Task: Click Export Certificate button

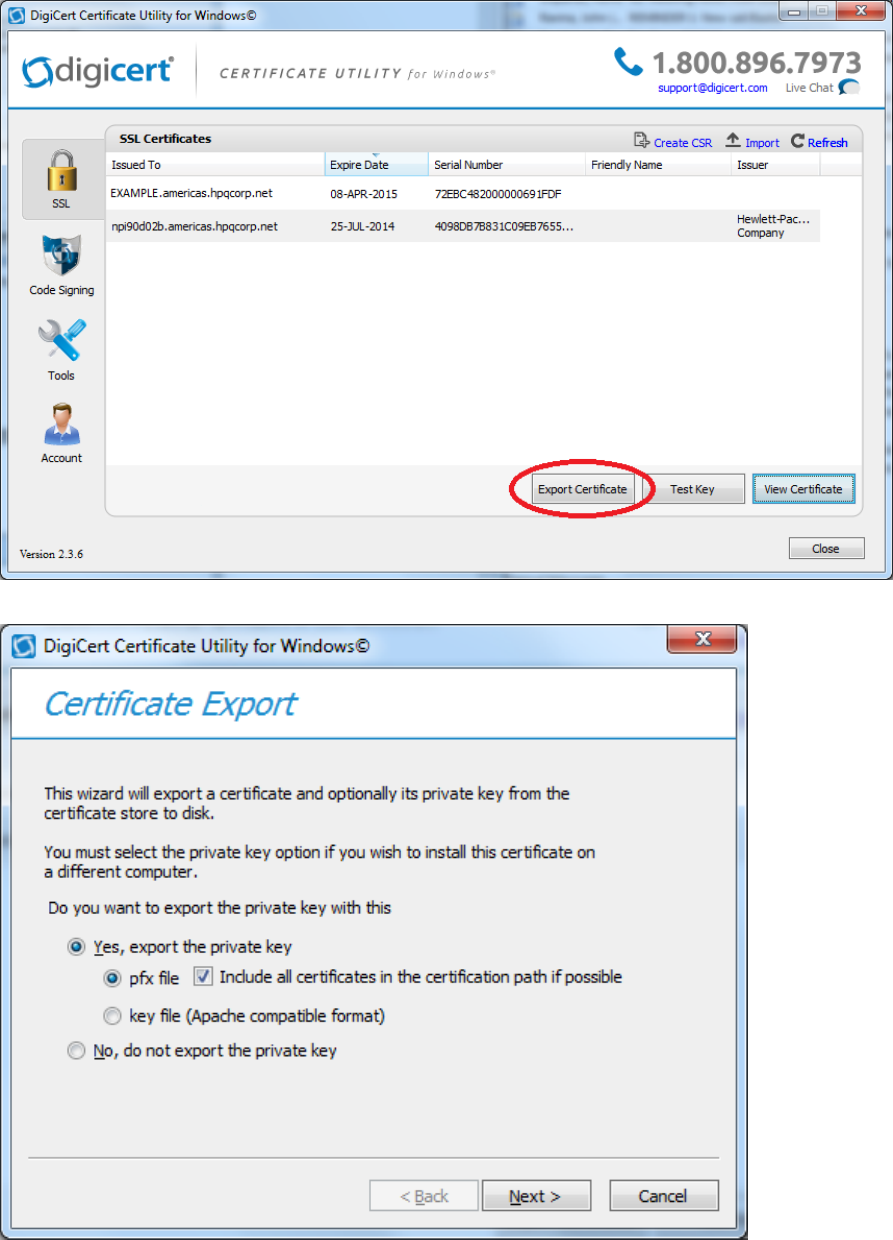Action: click(582, 489)
